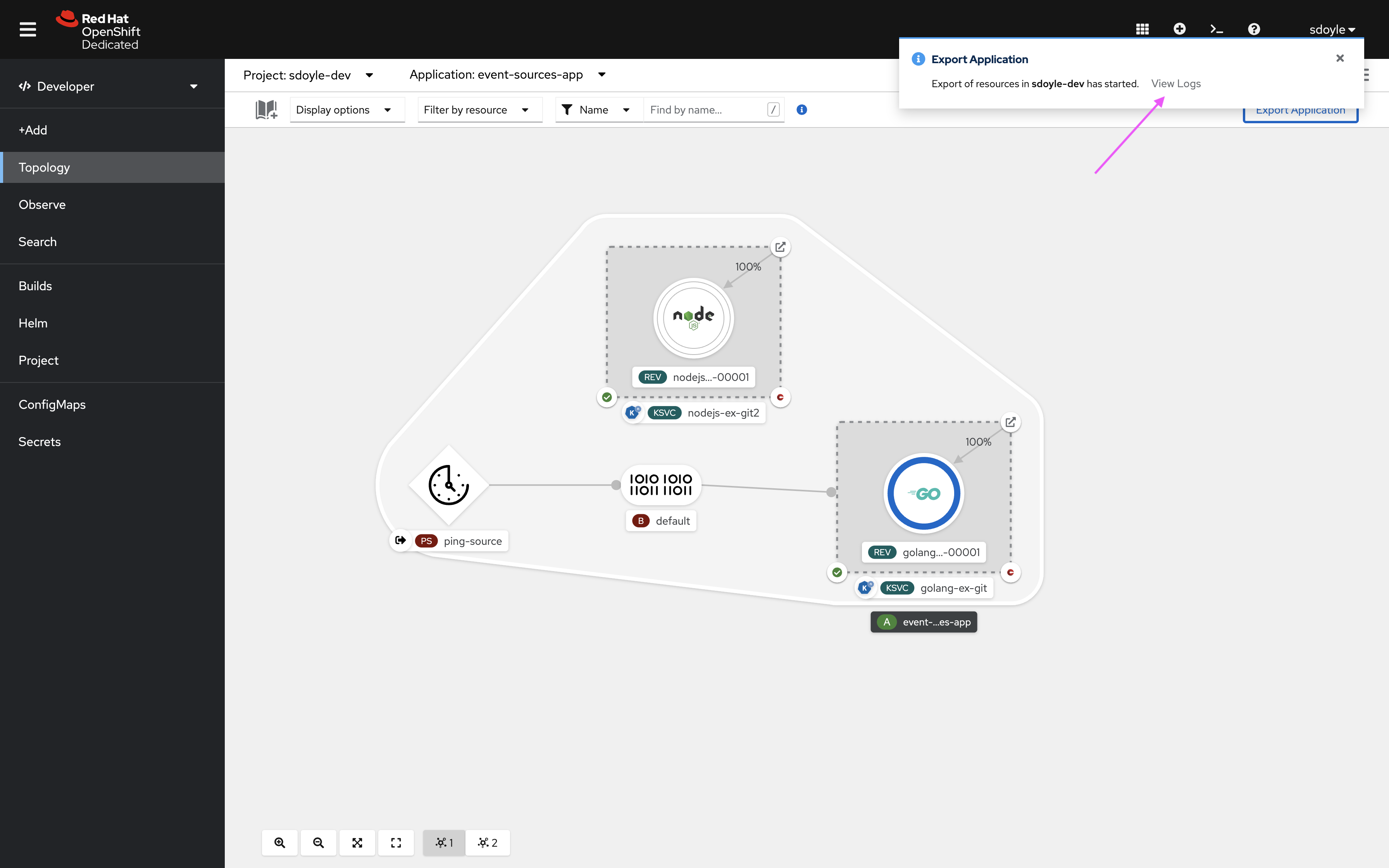
Task: Click View Logs link in export notification
Action: pyautogui.click(x=1176, y=83)
